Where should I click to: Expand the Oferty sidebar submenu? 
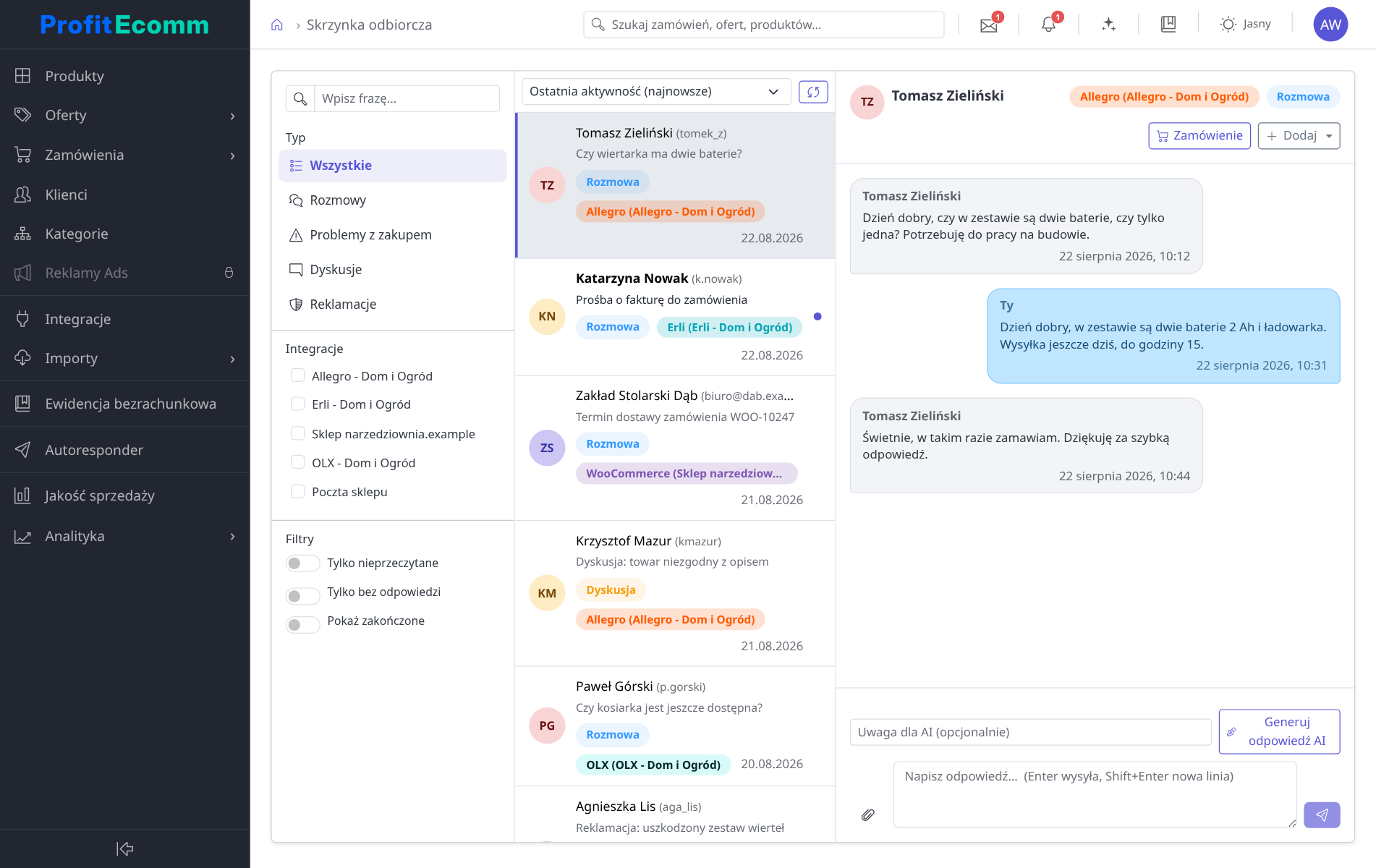[x=232, y=116]
